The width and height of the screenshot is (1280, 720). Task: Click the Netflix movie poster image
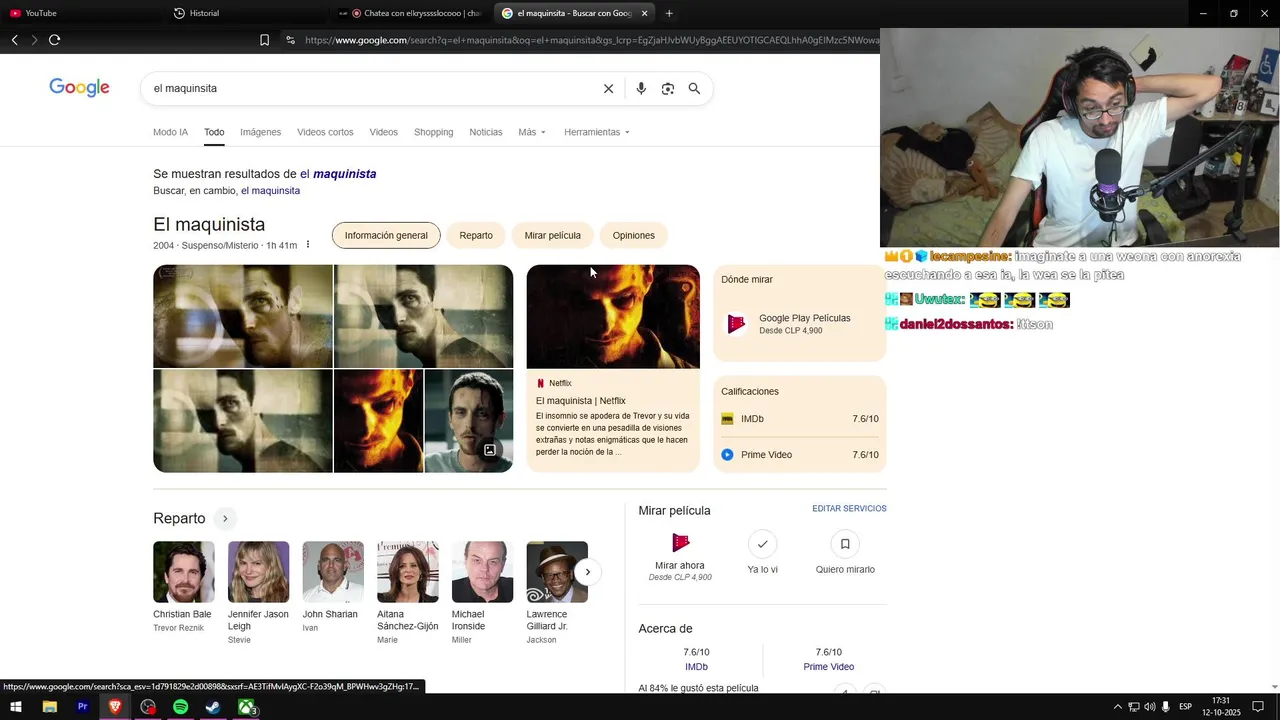point(613,317)
